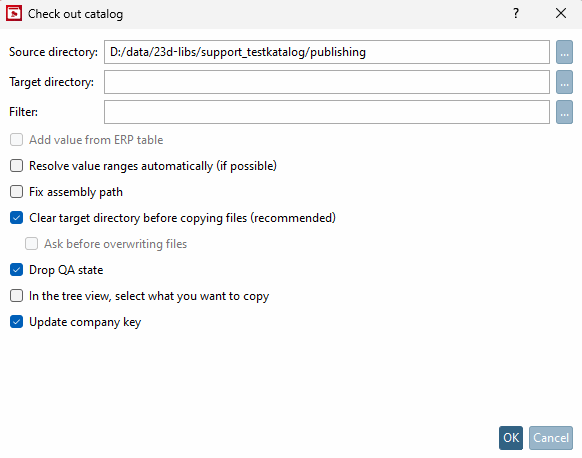Viewport: 582px width, 458px height.
Task: Confirm with the OK button
Action: 511,438
